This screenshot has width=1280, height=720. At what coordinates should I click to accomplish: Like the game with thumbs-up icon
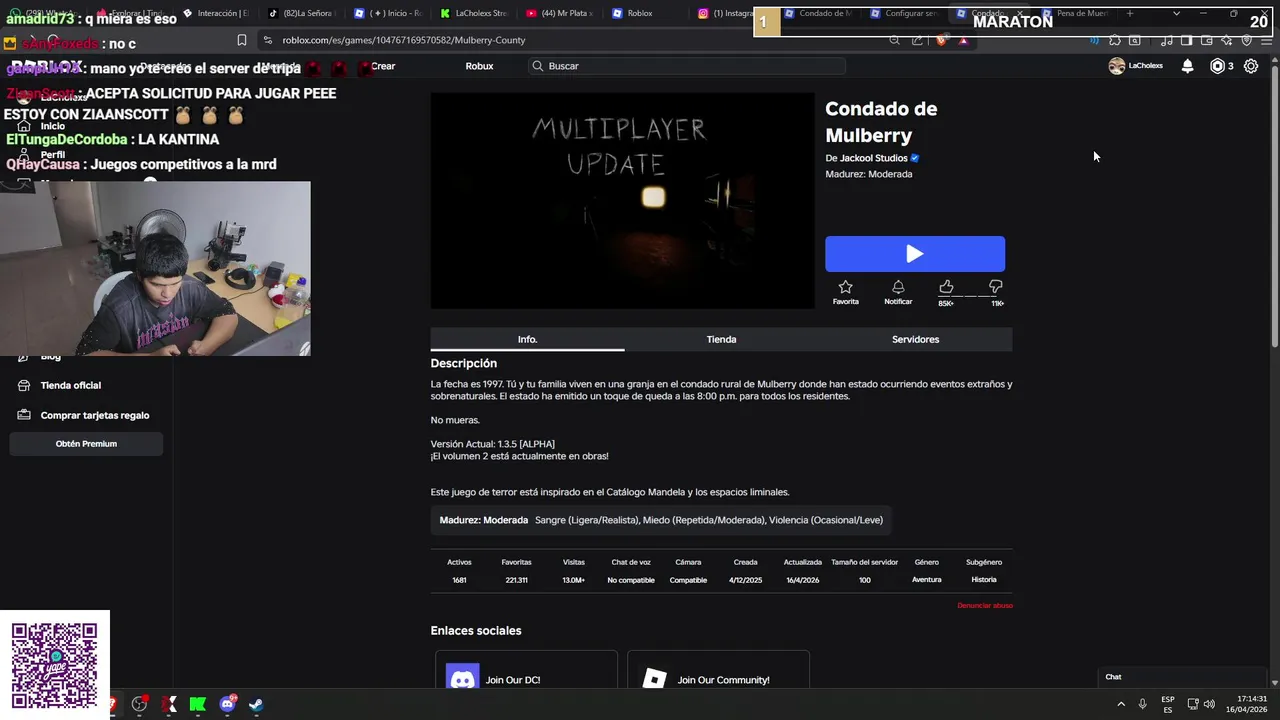[x=946, y=287]
